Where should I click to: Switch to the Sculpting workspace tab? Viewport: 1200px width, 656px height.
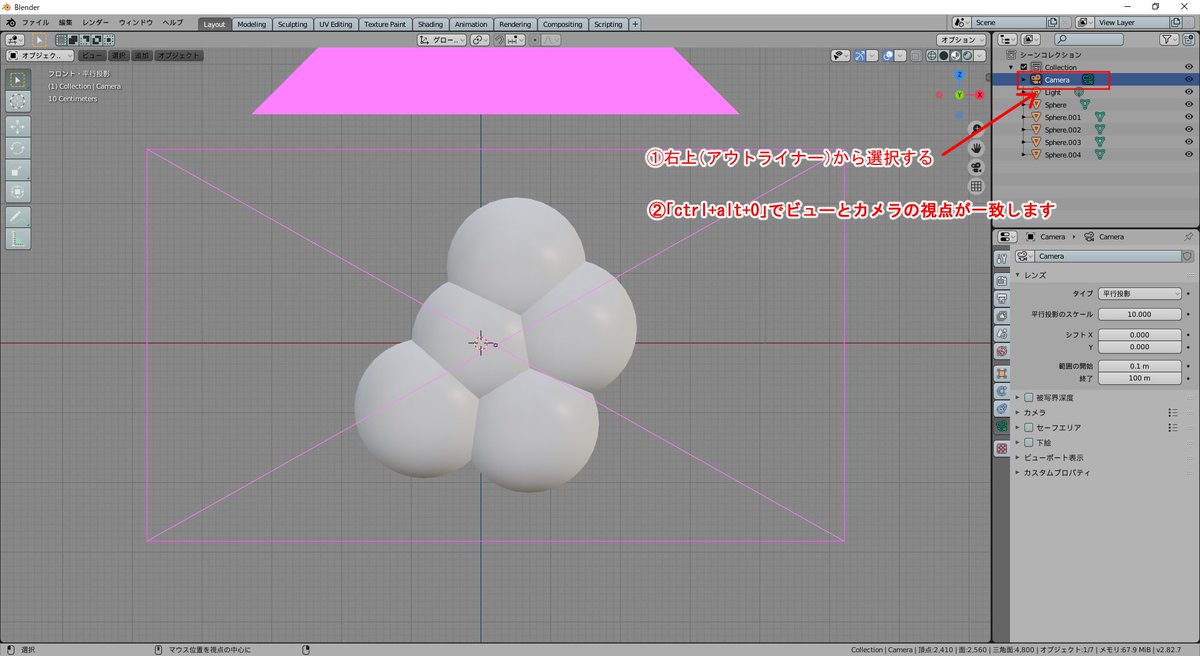[292, 24]
